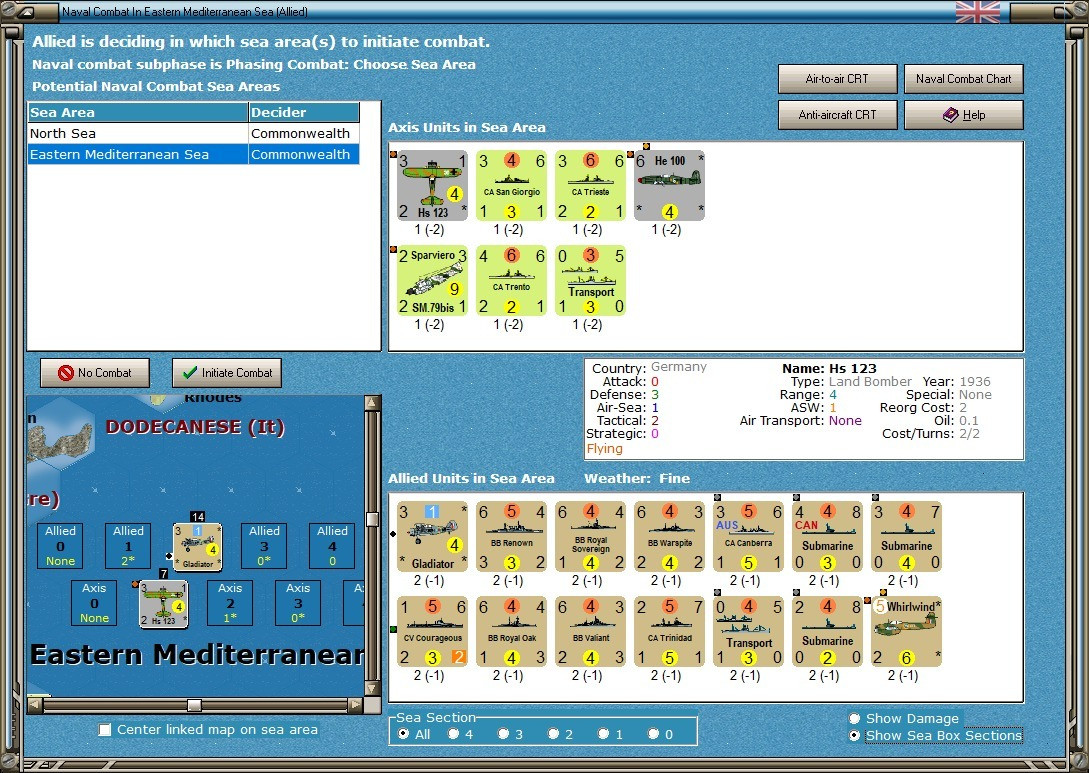Viewport: 1089px width, 773px height.
Task: Select the All sea section radio button
Action: coord(404,734)
